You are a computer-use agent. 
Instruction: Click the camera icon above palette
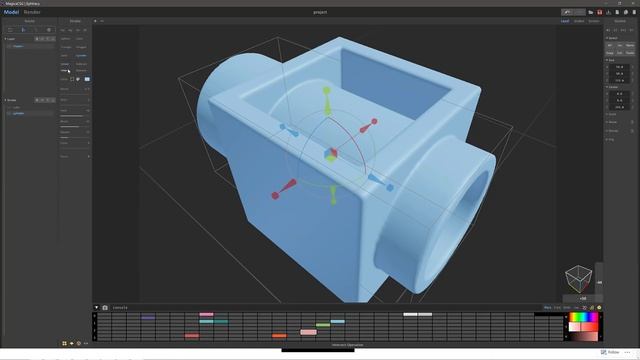pos(105,308)
